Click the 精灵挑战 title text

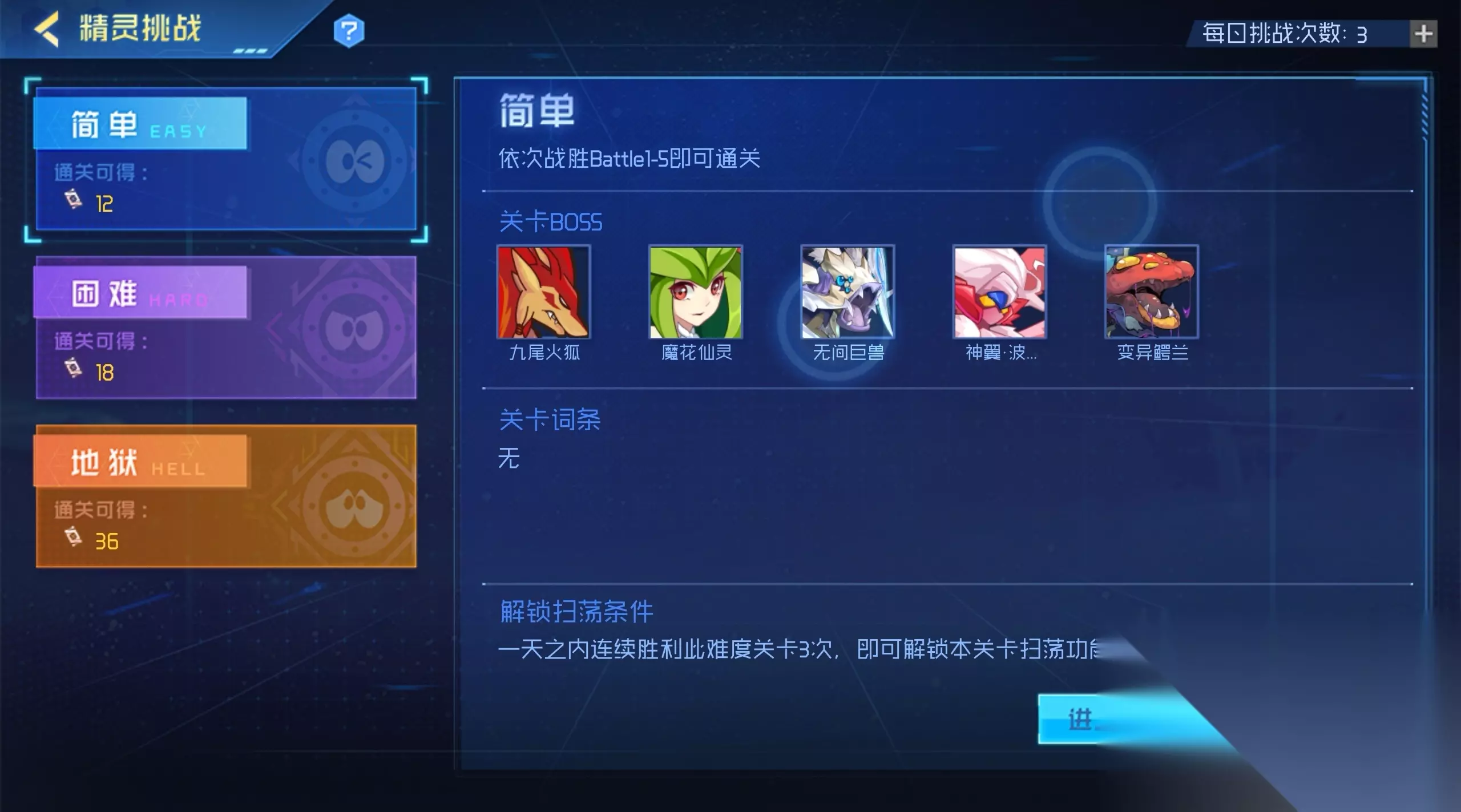click(140, 29)
